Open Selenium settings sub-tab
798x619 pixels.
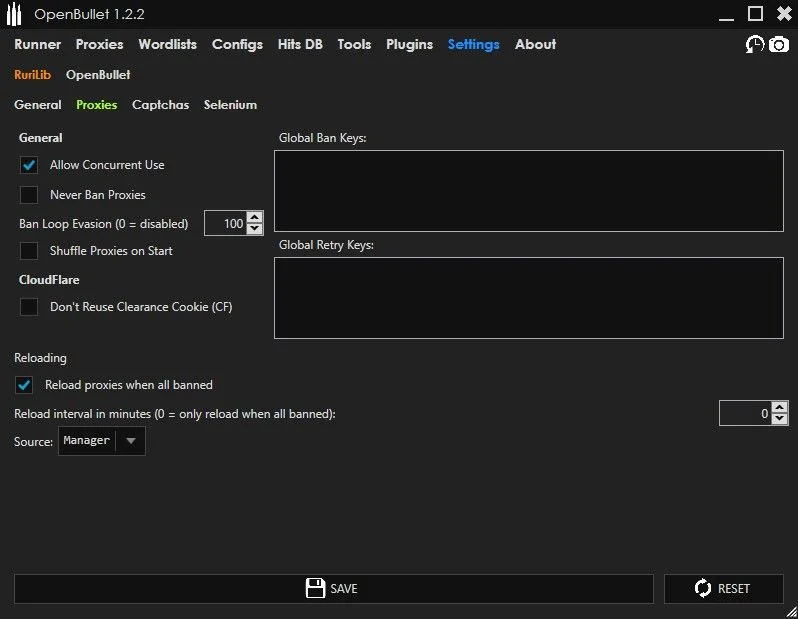[x=230, y=105]
